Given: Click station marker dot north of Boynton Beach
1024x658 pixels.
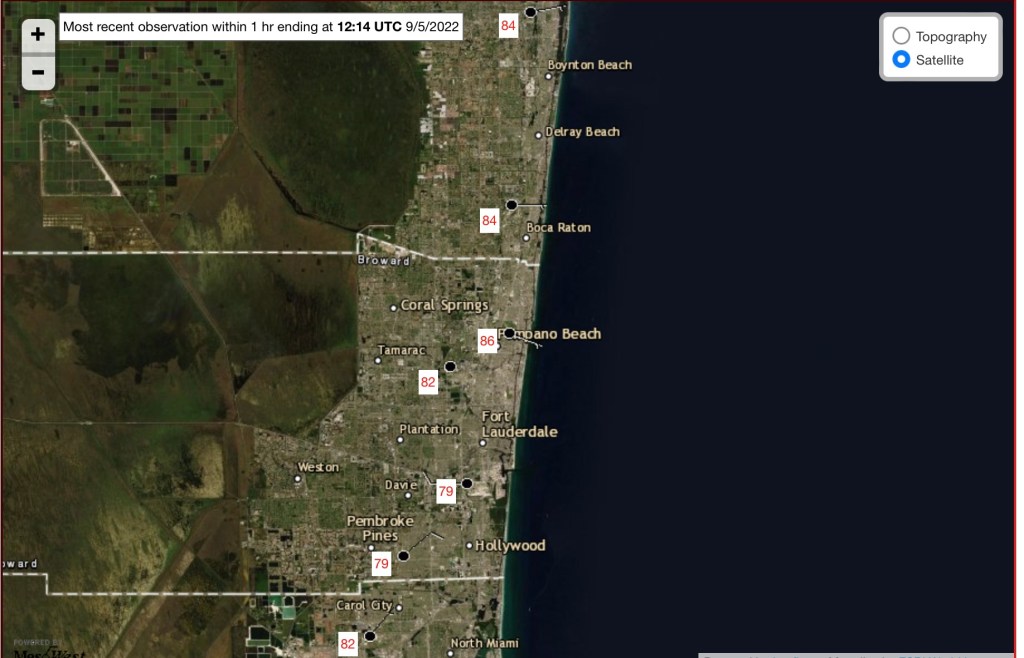Looking at the screenshot, I should [x=531, y=12].
